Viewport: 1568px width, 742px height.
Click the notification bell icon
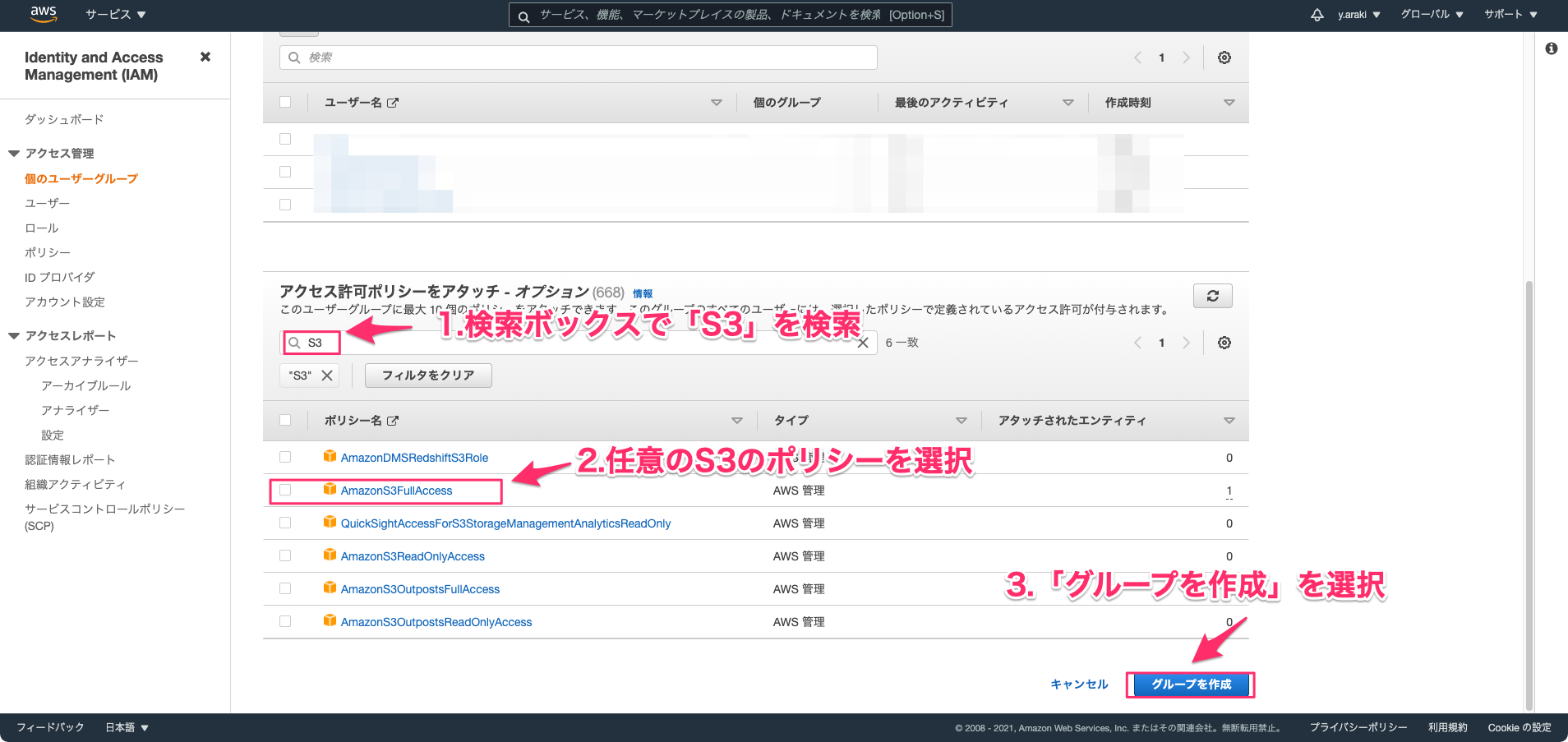click(x=1317, y=15)
